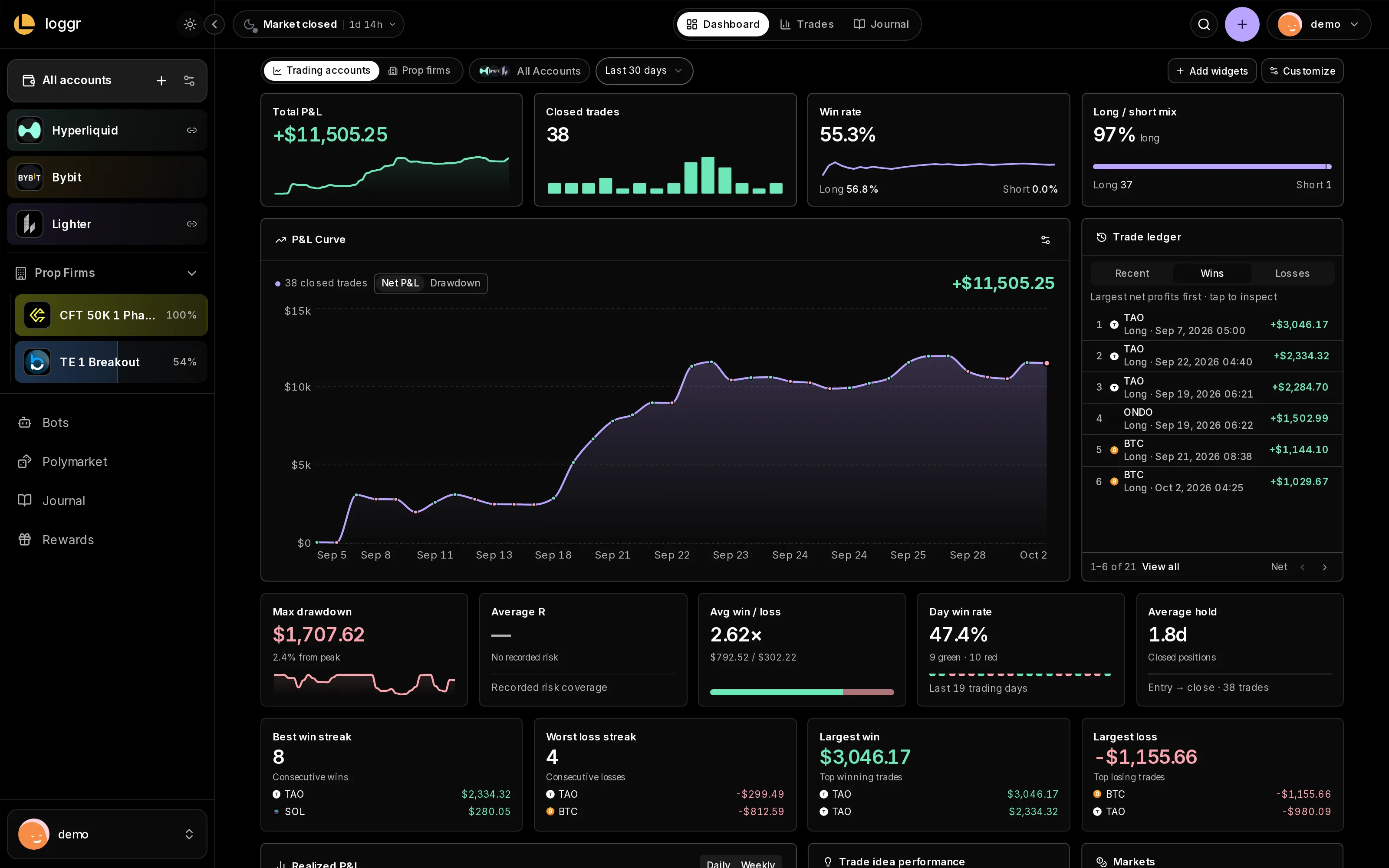Toggle the light theme sun icon
The image size is (1389, 868).
tap(190, 24)
